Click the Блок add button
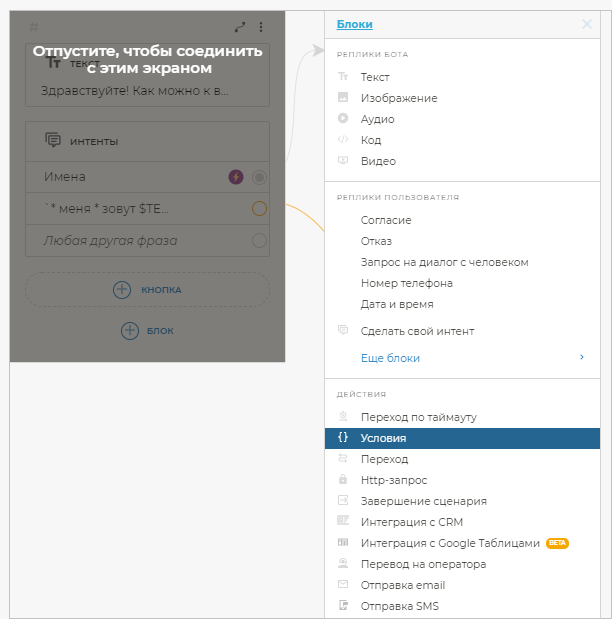The width and height of the screenshot is (612, 619). pos(147,330)
